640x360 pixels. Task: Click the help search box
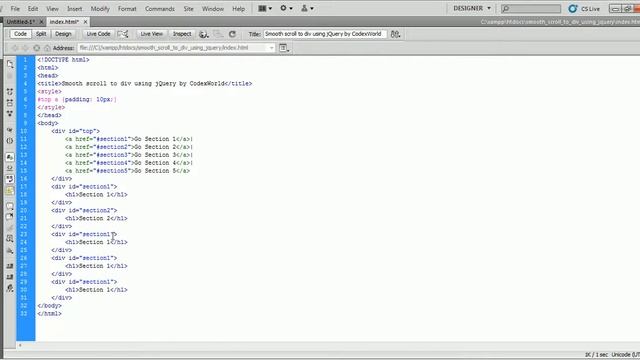tap(531, 9)
